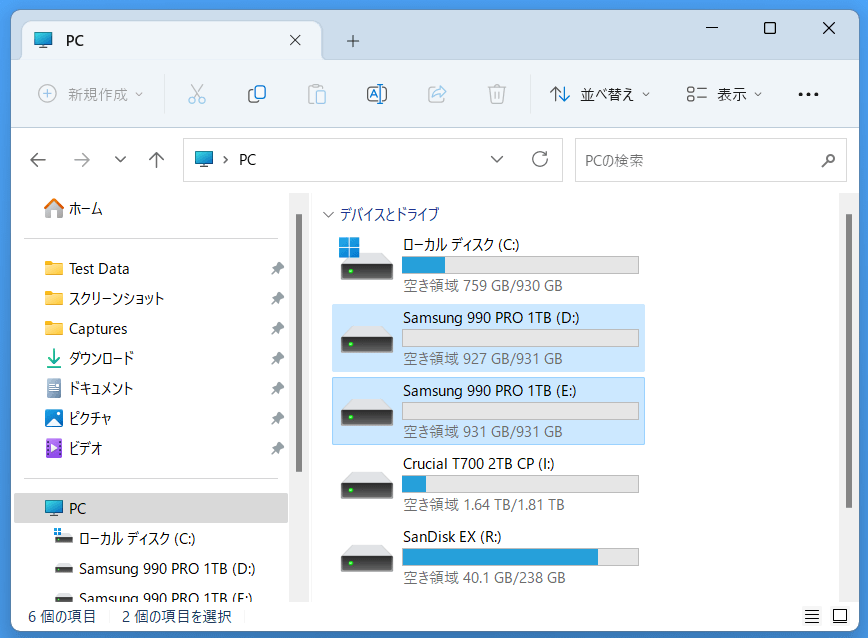This screenshot has width=868, height=638.
Task: Click the 新規作成 new button
Action: pyautogui.click(x=91, y=94)
